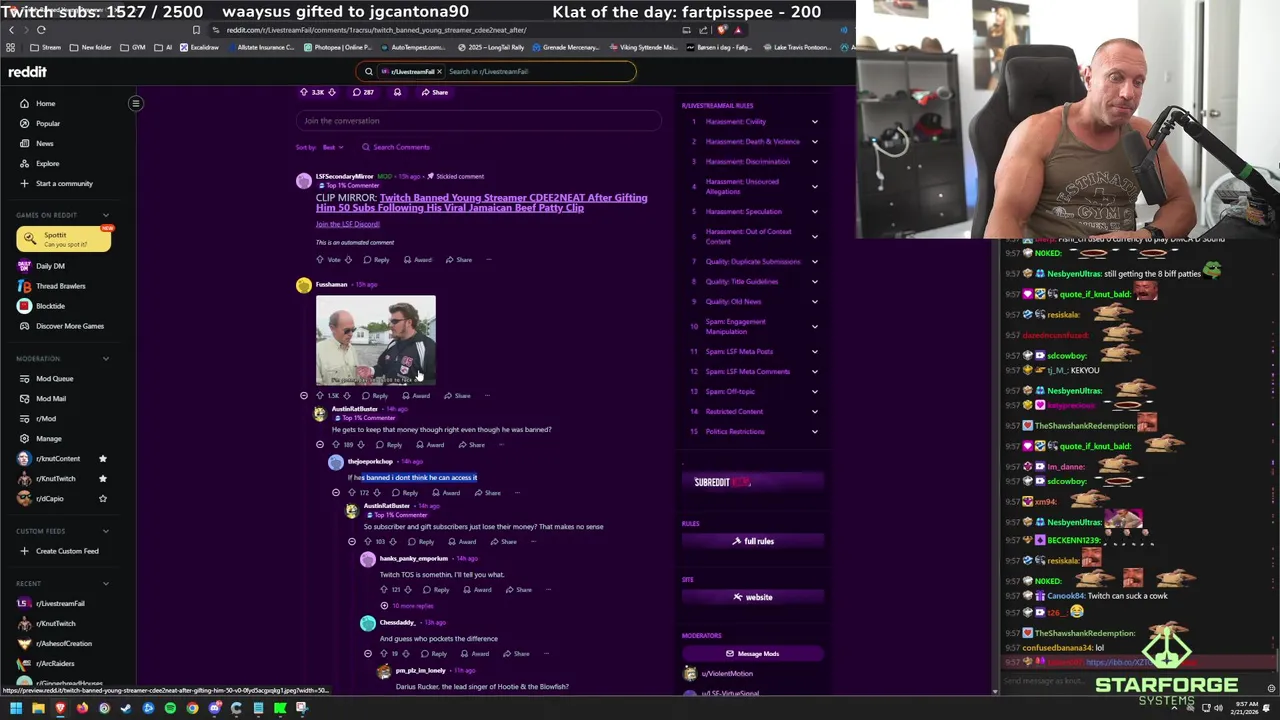The image size is (1280, 720).
Task: Award Chessdaddy_'s comment
Action: (x=474, y=654)
